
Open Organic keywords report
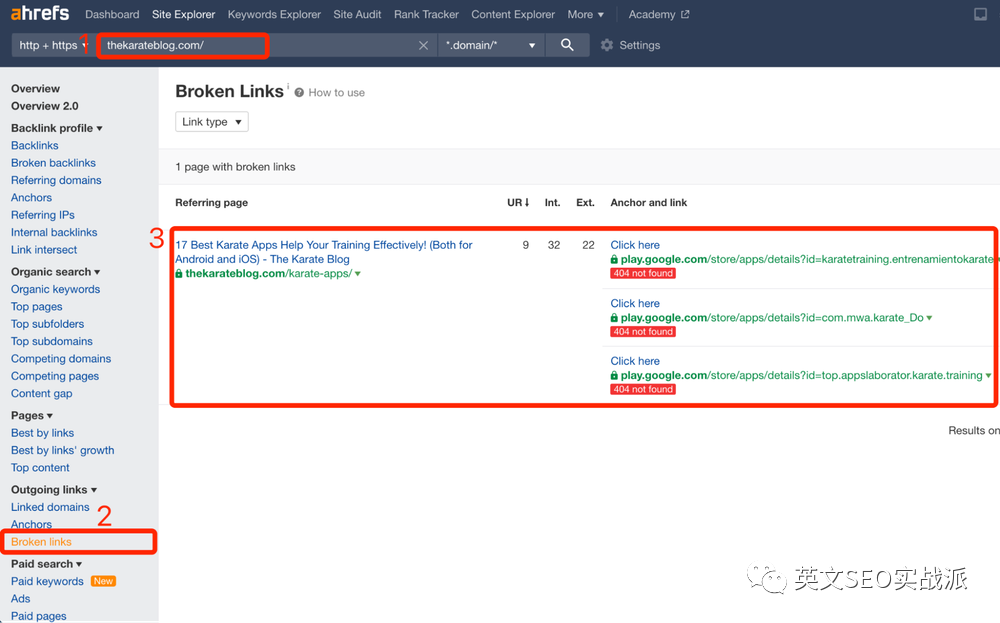pos(55,289)
